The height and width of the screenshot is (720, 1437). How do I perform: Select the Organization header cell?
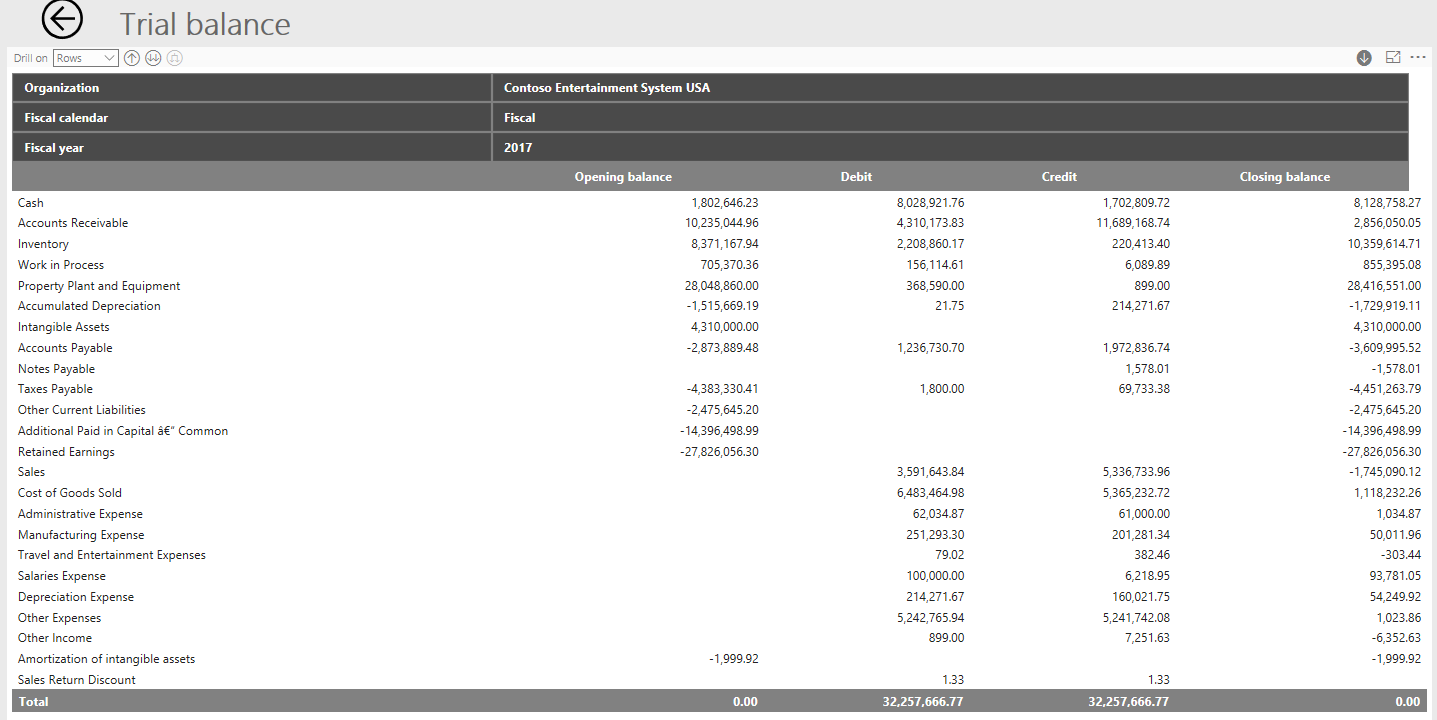tap(252, 88)
